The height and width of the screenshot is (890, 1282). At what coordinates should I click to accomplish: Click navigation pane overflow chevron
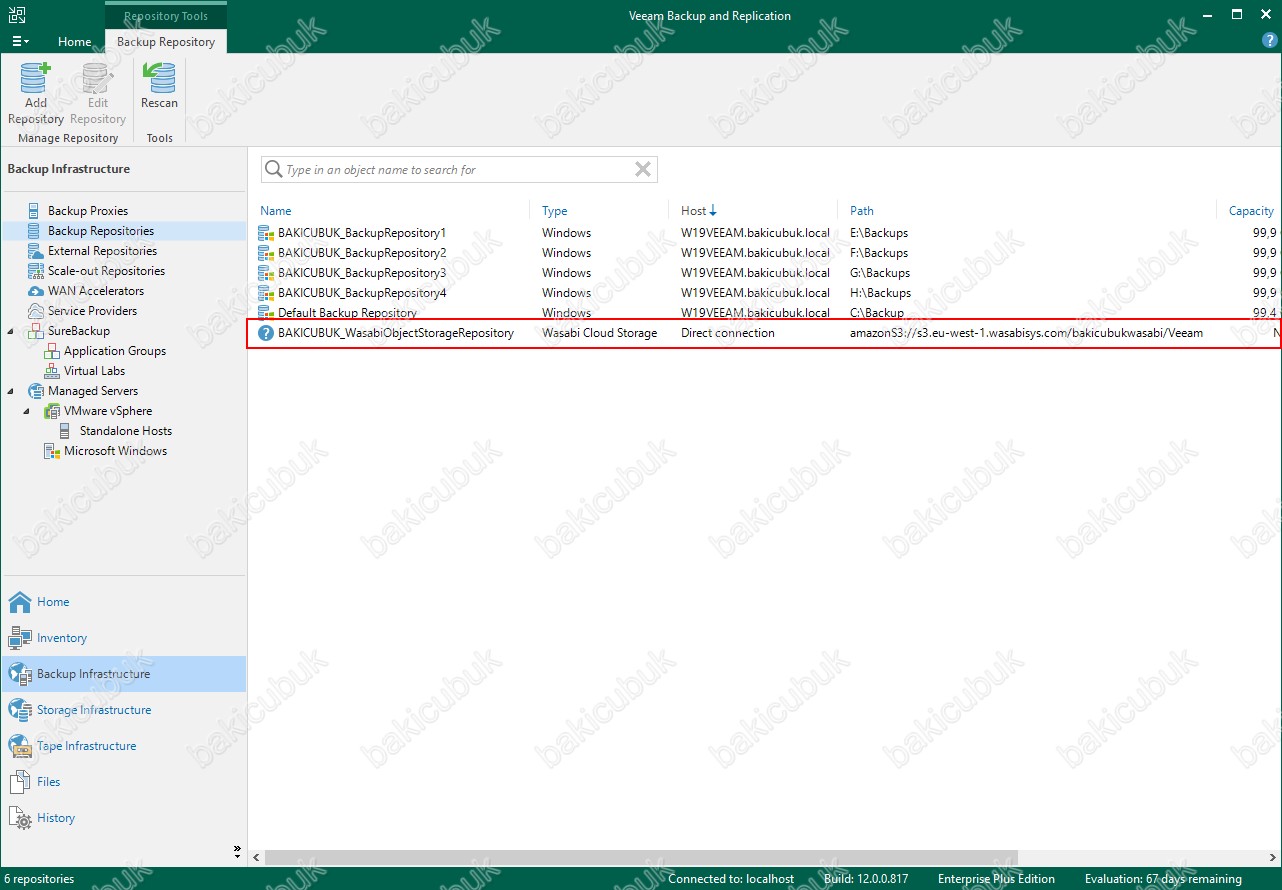[x=237, y=851]
